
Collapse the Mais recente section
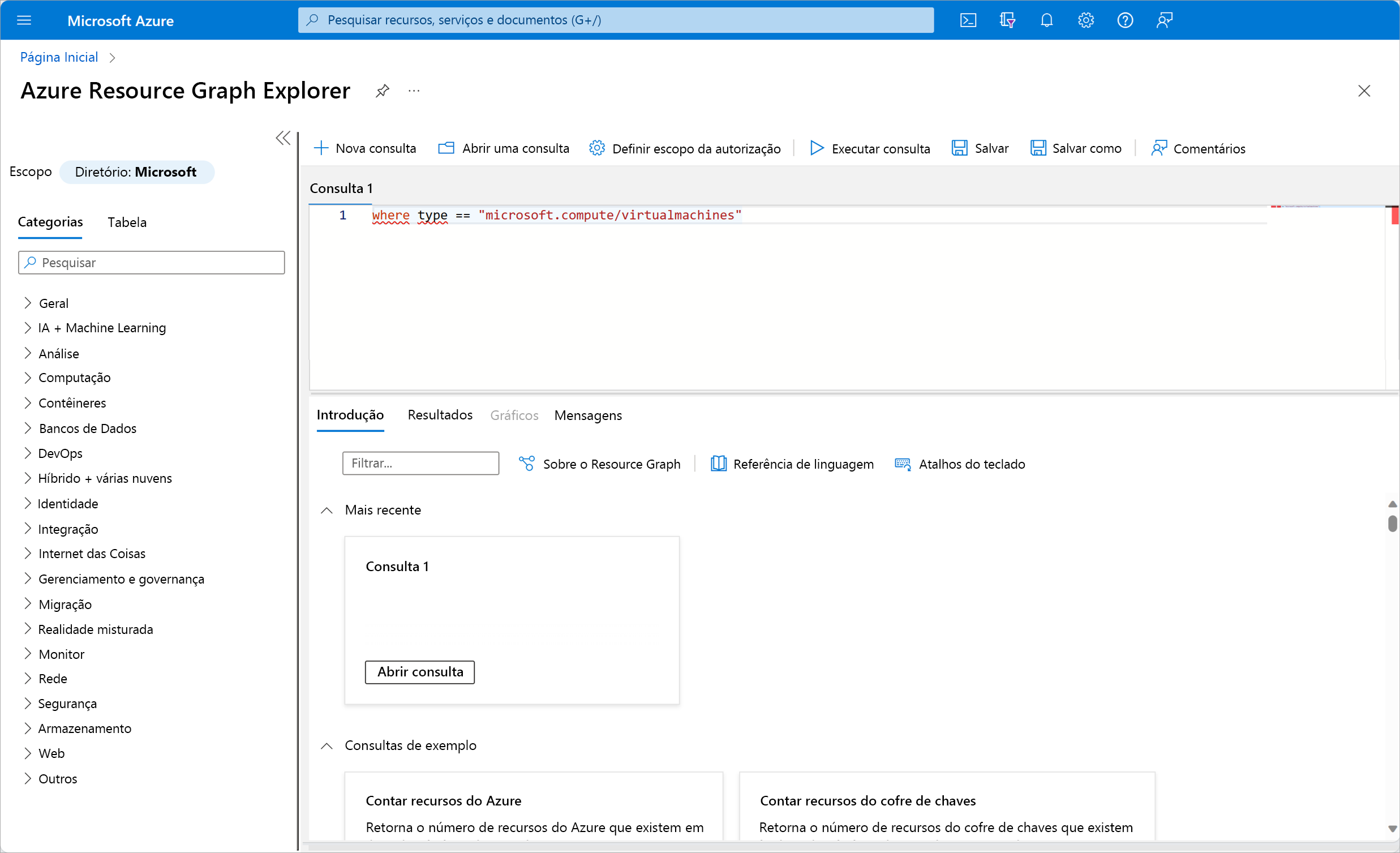click(327, 511)
